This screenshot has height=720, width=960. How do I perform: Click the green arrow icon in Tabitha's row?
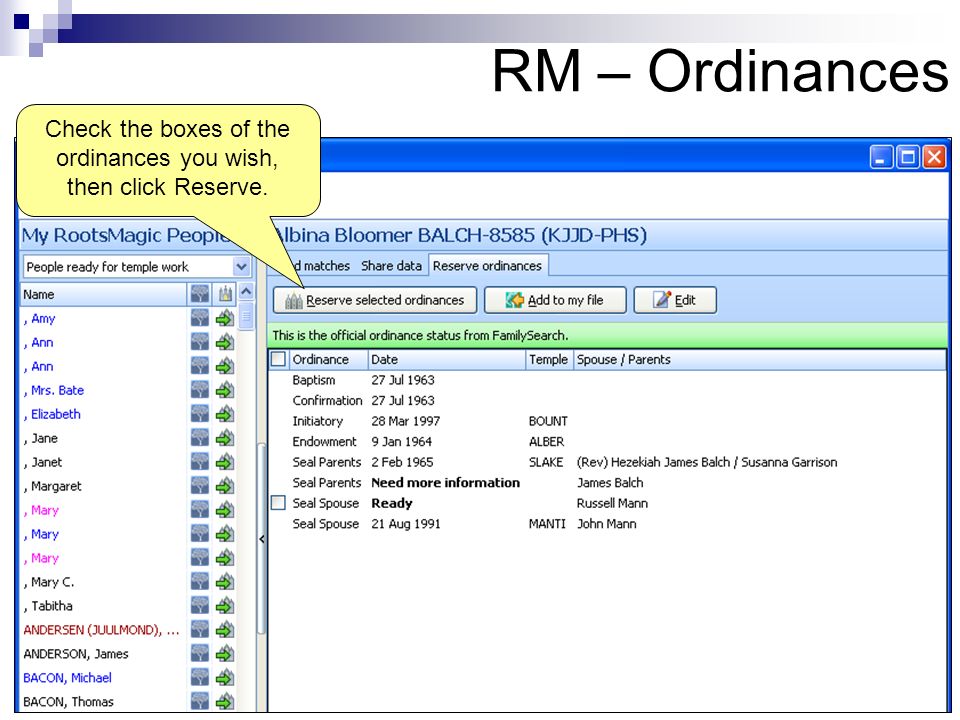coord(225,606)
